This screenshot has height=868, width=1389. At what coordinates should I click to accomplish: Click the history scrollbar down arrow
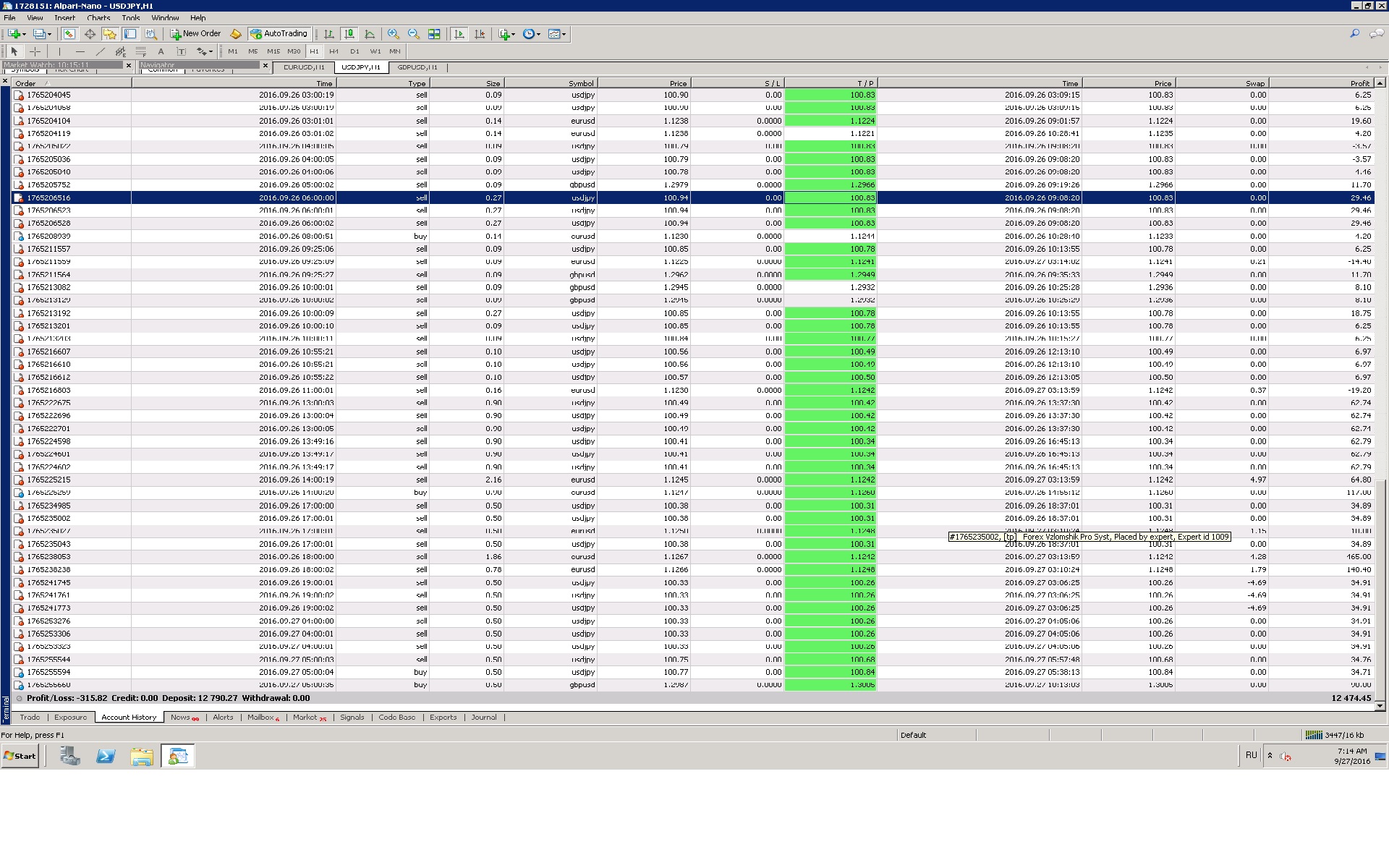click(1380, 706)
